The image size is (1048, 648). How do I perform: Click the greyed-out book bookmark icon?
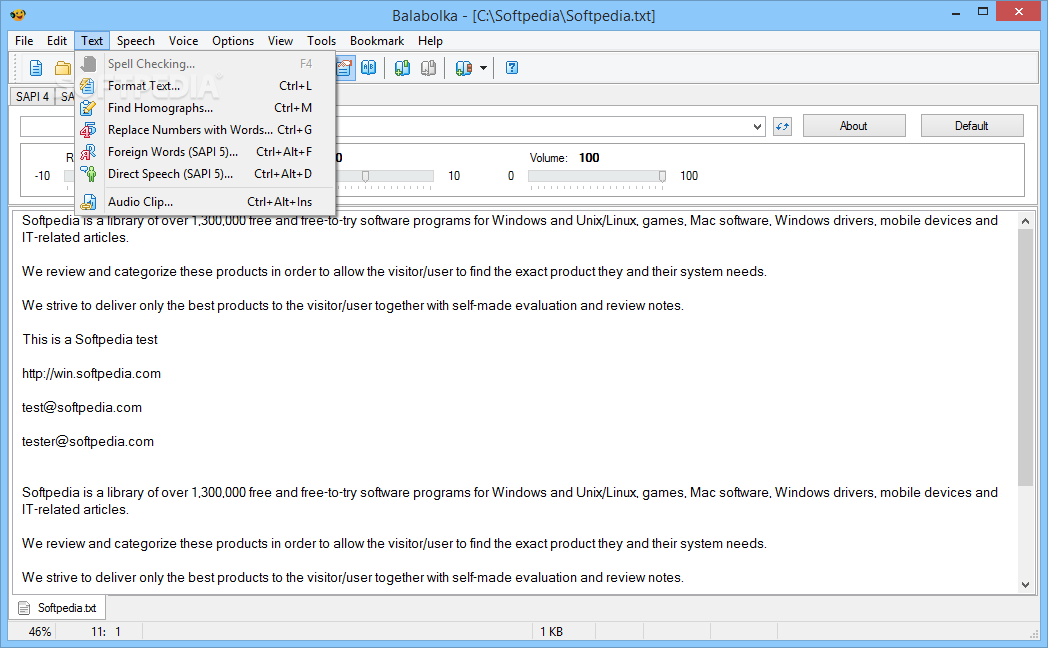428,67
